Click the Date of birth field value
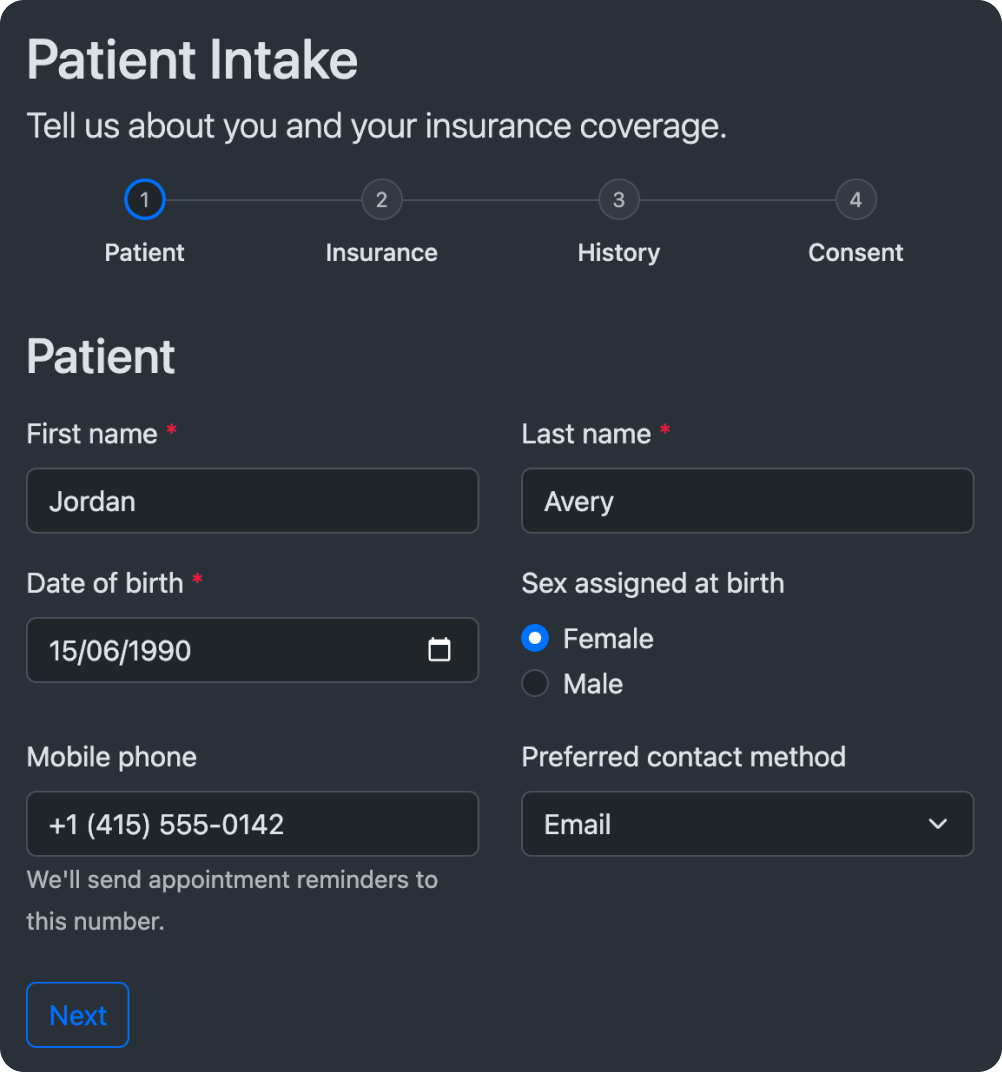 click(120, 651)
